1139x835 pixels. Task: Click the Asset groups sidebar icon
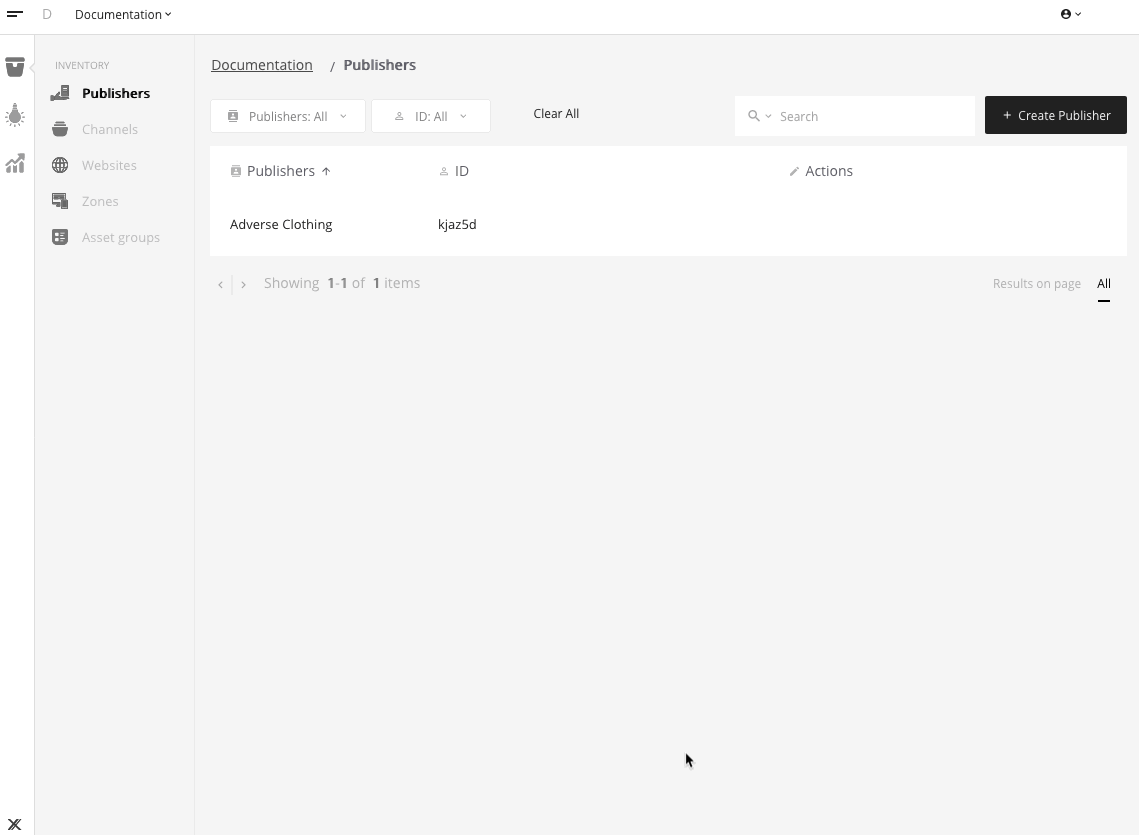(60, 237)
